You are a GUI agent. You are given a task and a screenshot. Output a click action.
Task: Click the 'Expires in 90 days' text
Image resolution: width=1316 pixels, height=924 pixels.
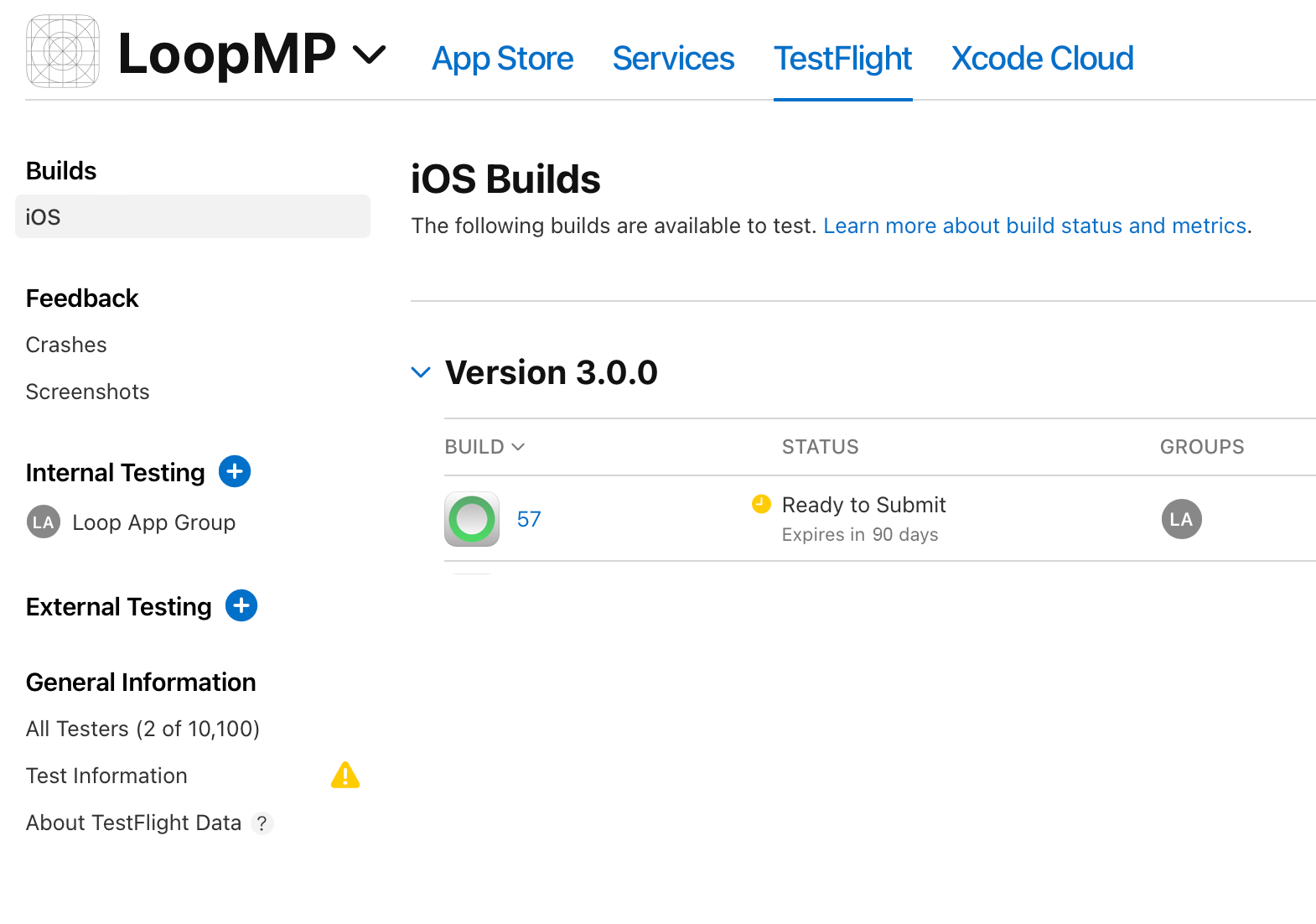(860, 535)
